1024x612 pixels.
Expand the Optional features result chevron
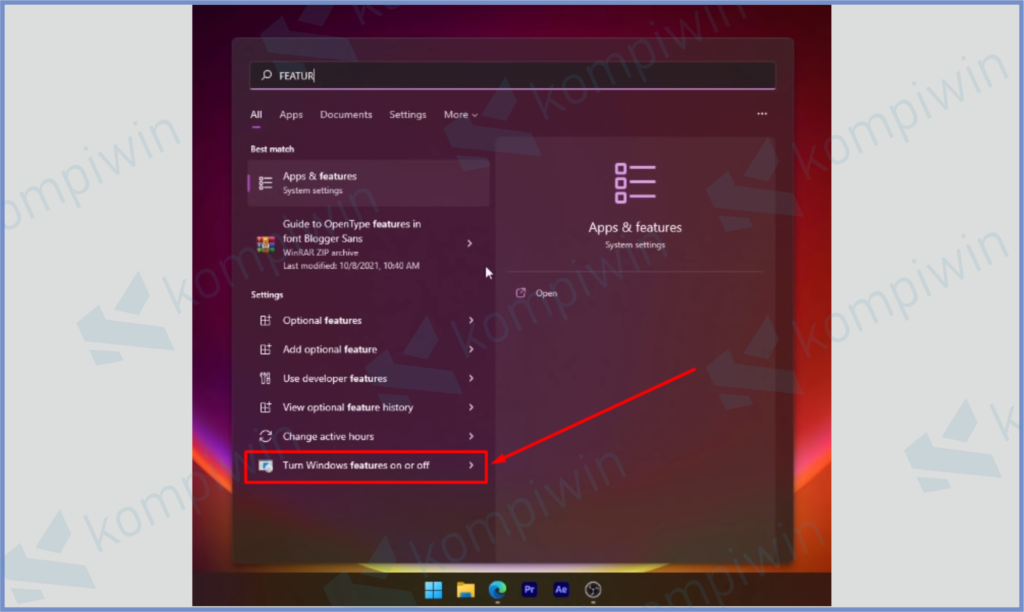pyautogui.click(x=471, y=320)
